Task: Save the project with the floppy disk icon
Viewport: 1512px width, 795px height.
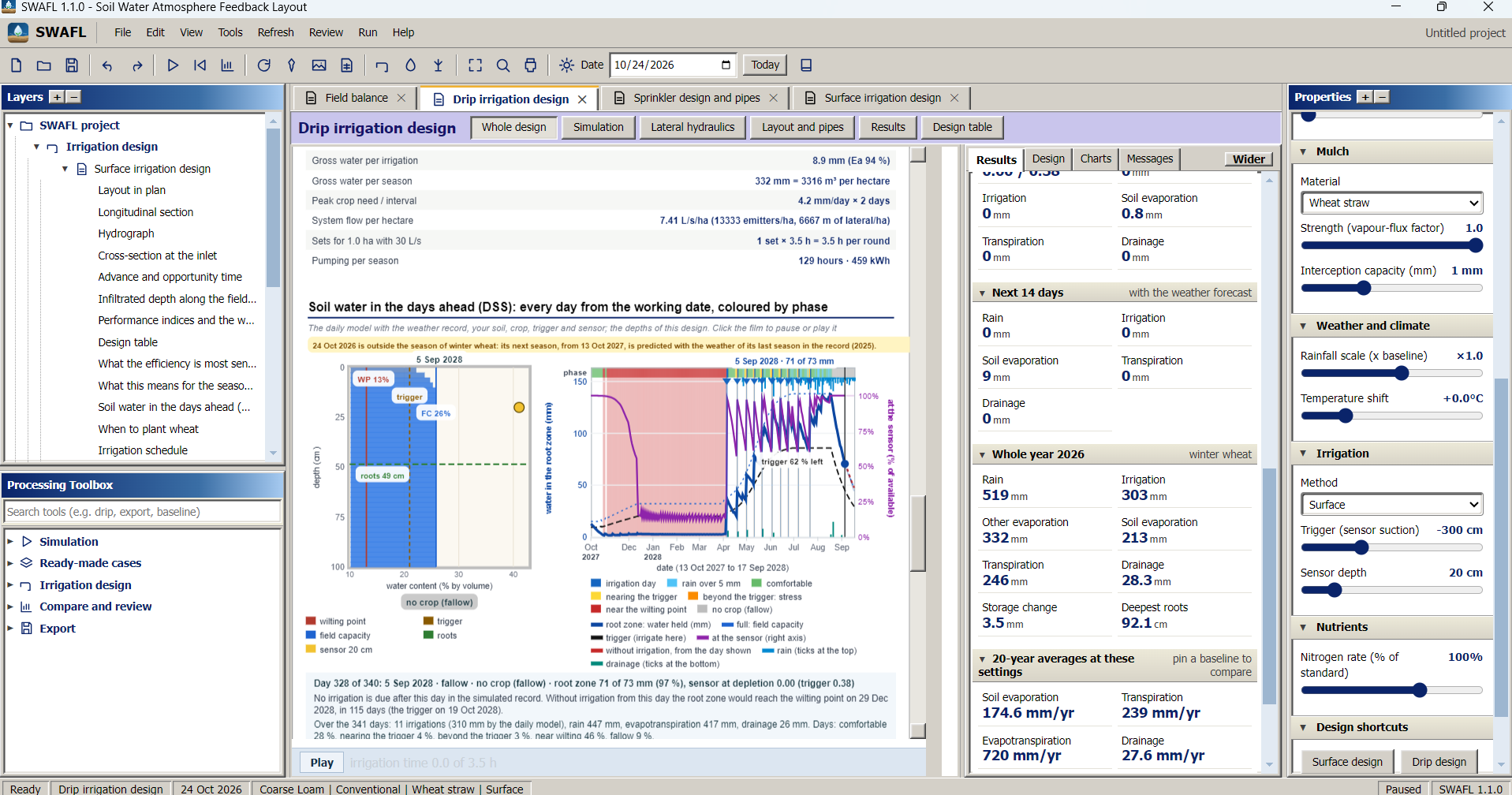Action: click(x=72, y=65)
